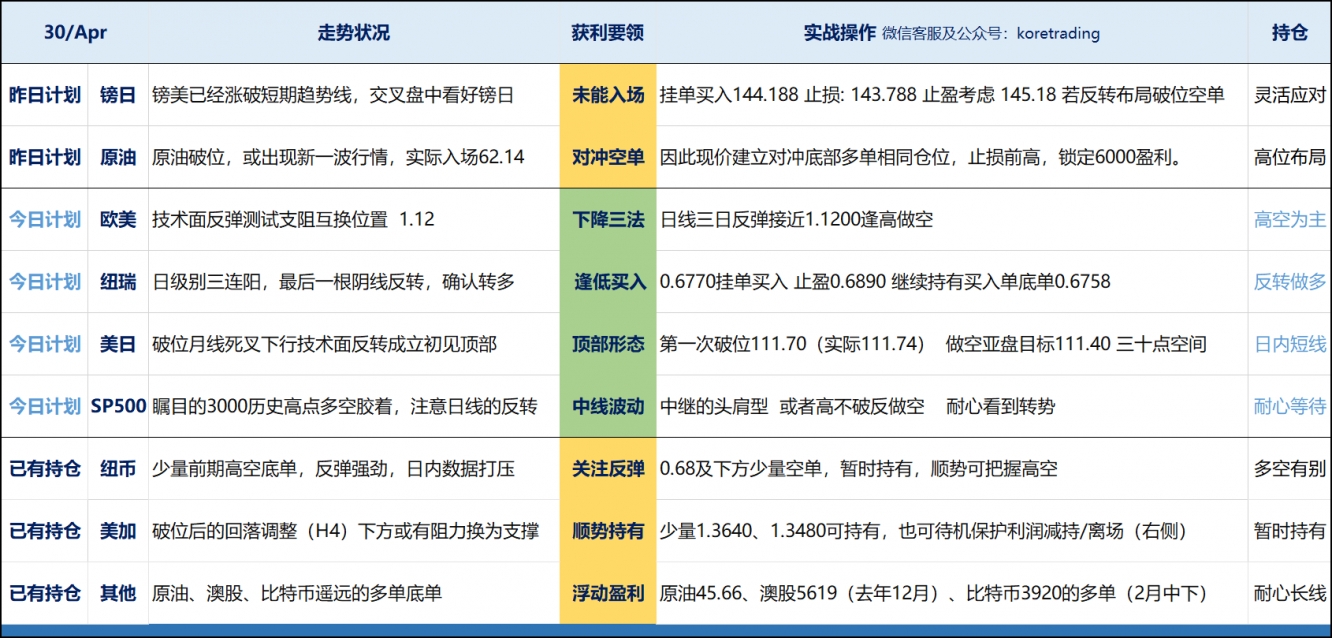Click the "耐心等待" blue text
The width and height of the screenshot is (1332, 638).
click(1290, 406)
